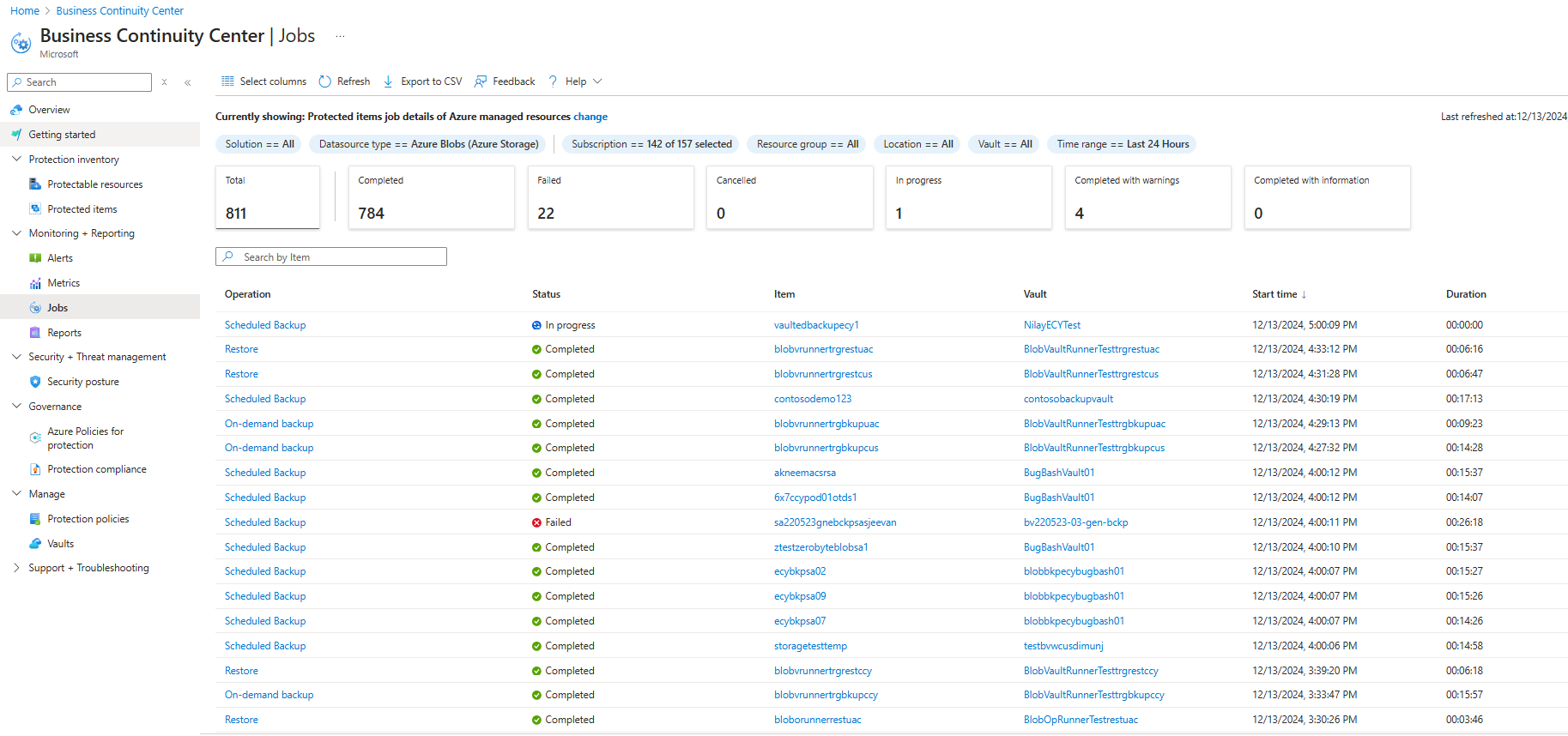The width and height of the screenshot is (1568, 736).
Task: Click the Search by Item field
Action: [331, 256]
